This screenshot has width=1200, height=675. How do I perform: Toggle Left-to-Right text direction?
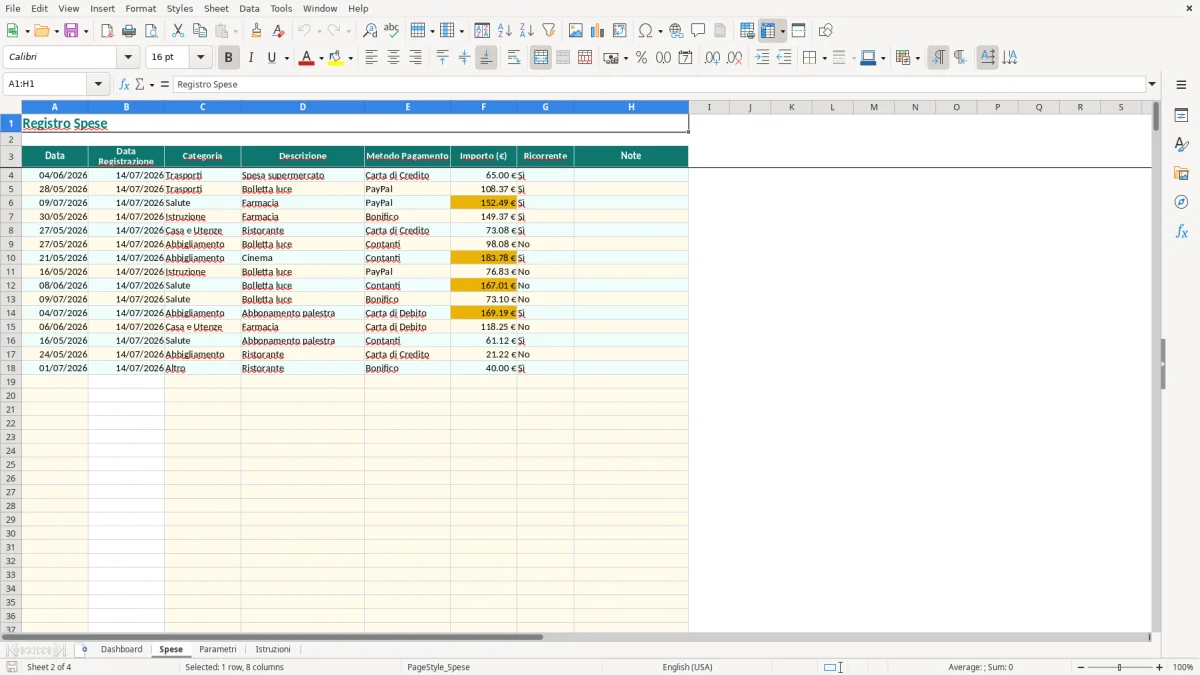click(x=938, y=58)
